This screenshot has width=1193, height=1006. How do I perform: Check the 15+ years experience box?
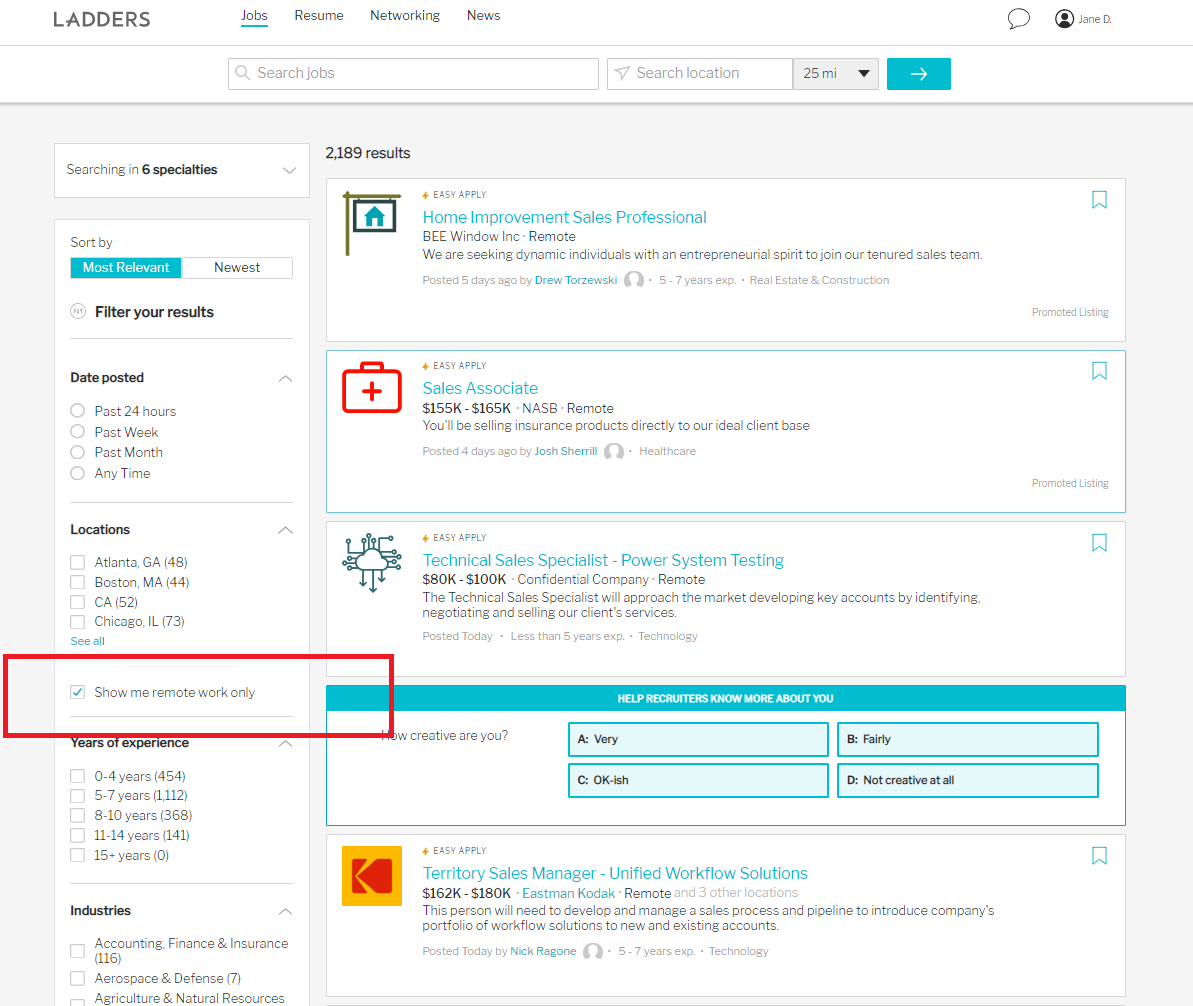[78, 855]
